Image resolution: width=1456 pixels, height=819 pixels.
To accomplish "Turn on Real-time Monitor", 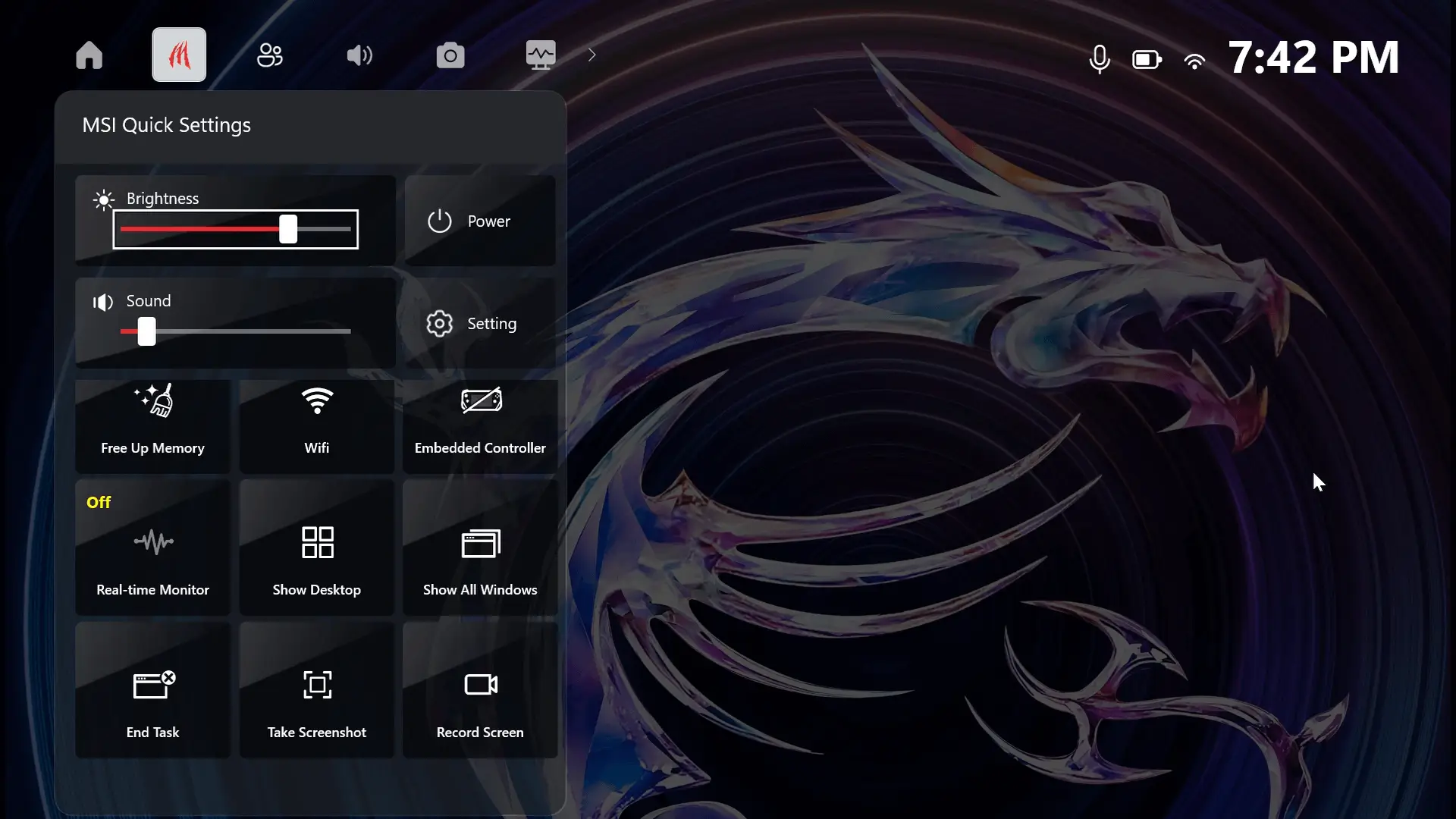I will coord(152,548).
